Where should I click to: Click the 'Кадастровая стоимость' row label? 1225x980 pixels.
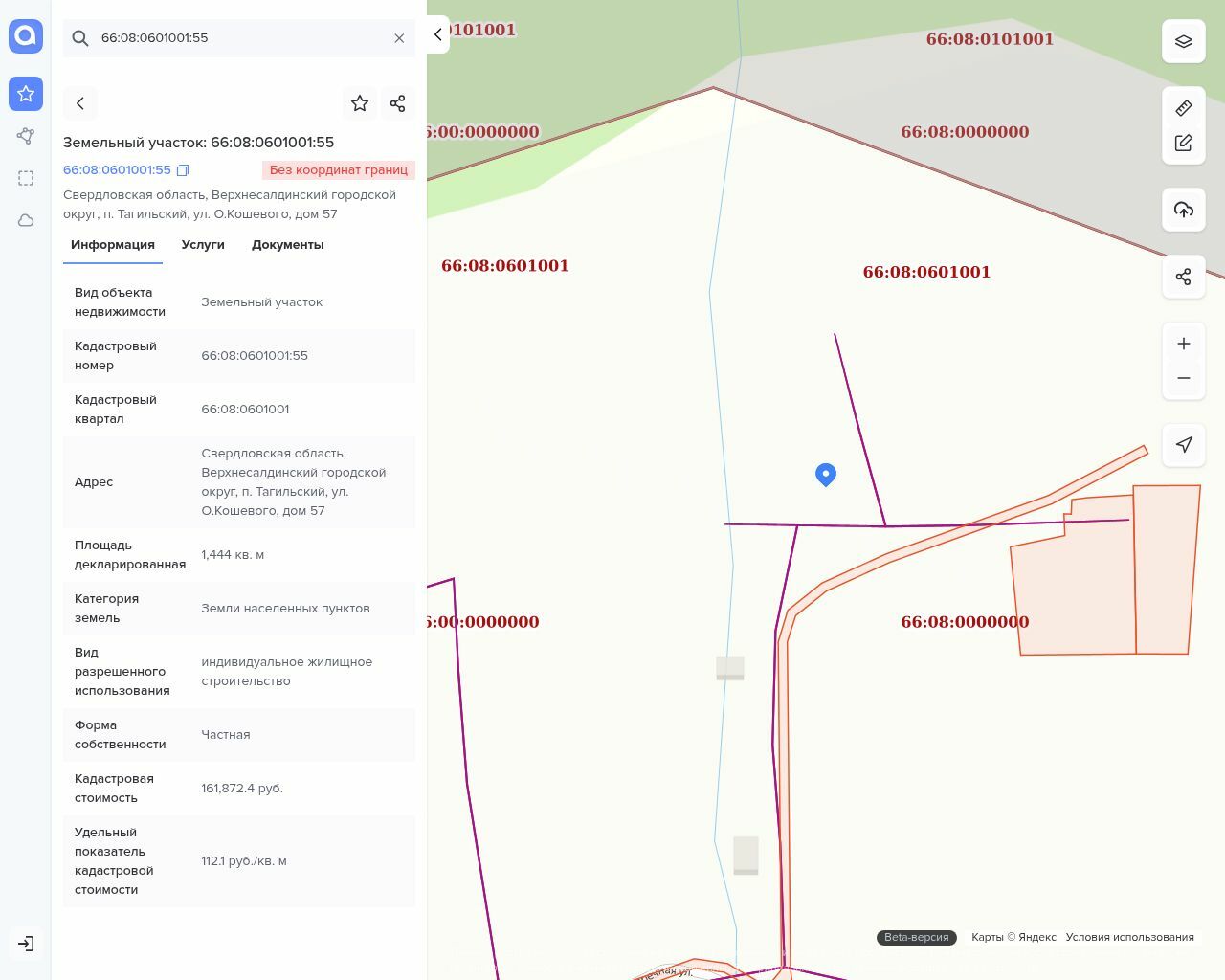coord(114,789)
